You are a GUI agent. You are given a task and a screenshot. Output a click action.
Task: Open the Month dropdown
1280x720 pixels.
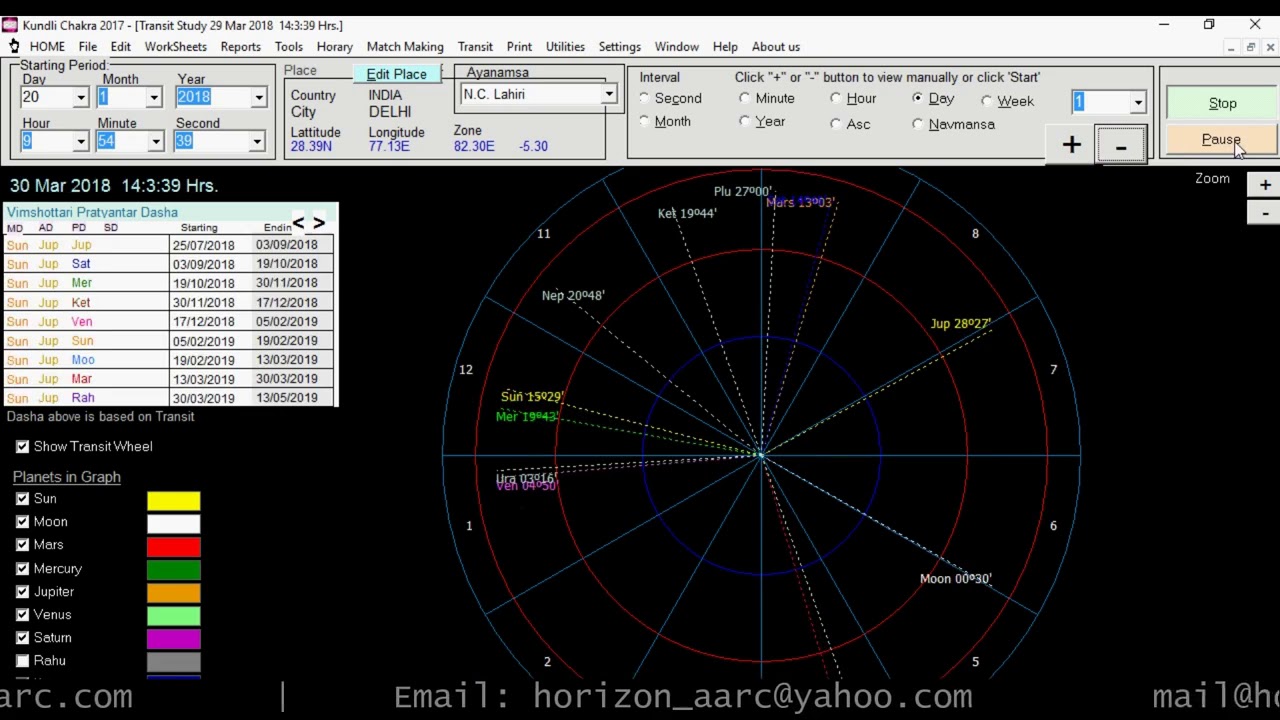coord(153,97)
